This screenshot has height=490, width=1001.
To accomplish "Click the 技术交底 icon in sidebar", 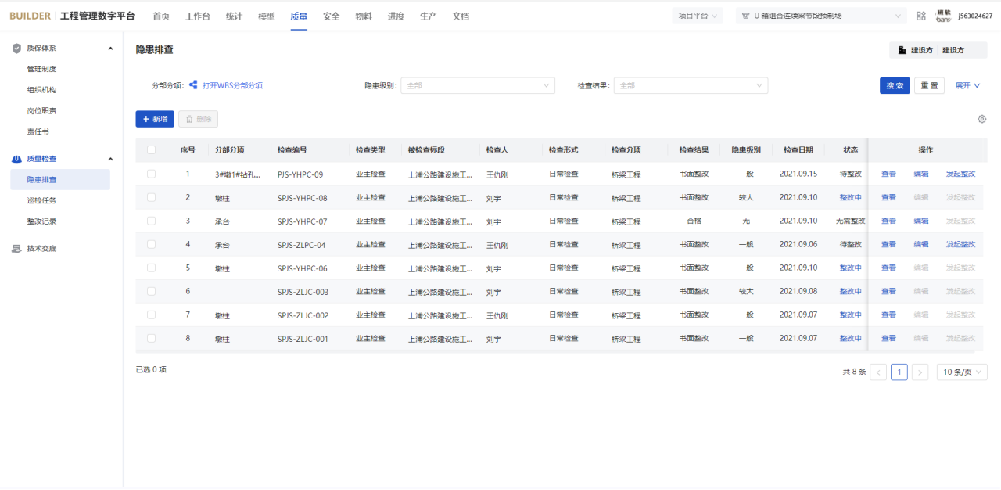I will (17, 249).
